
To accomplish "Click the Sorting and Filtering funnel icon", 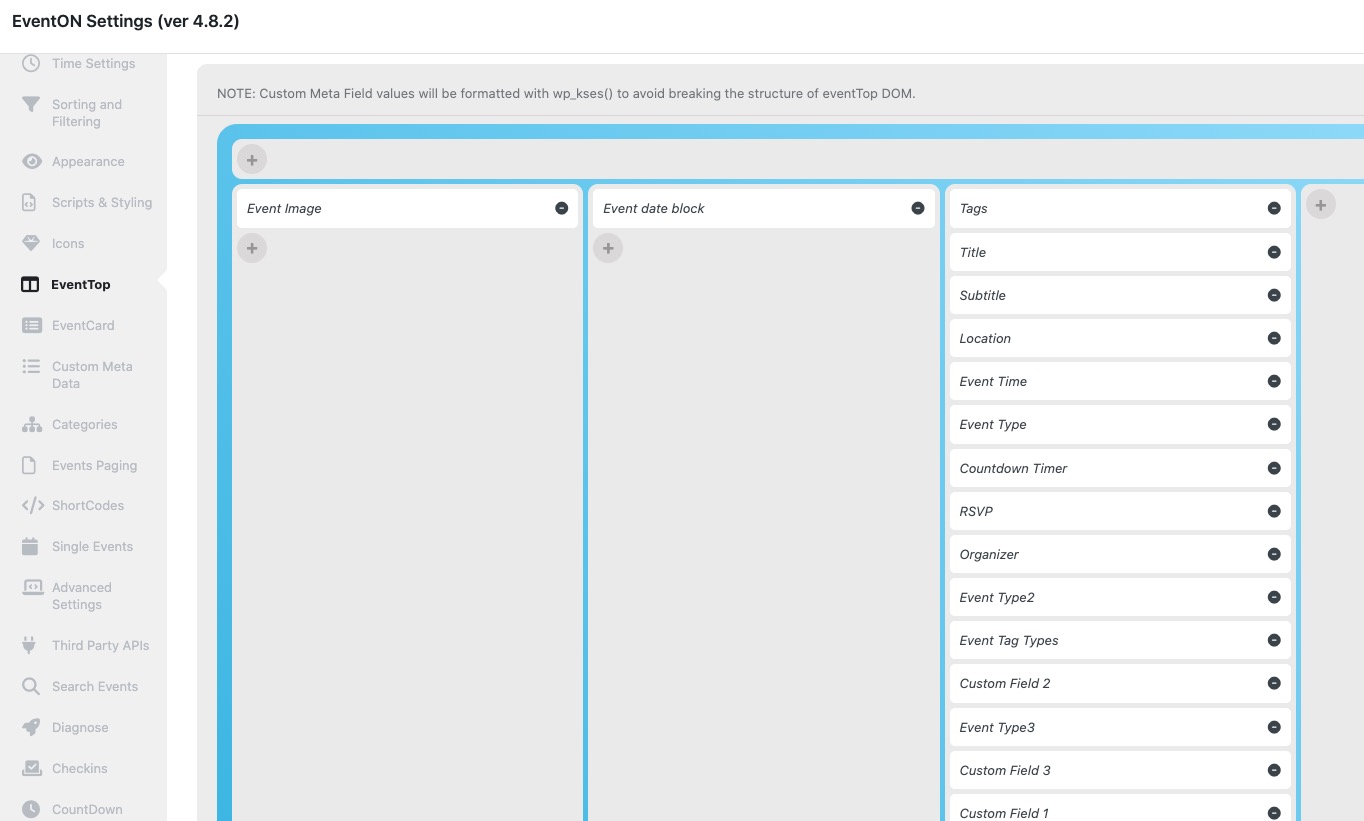I will click(x=31, y=104).
